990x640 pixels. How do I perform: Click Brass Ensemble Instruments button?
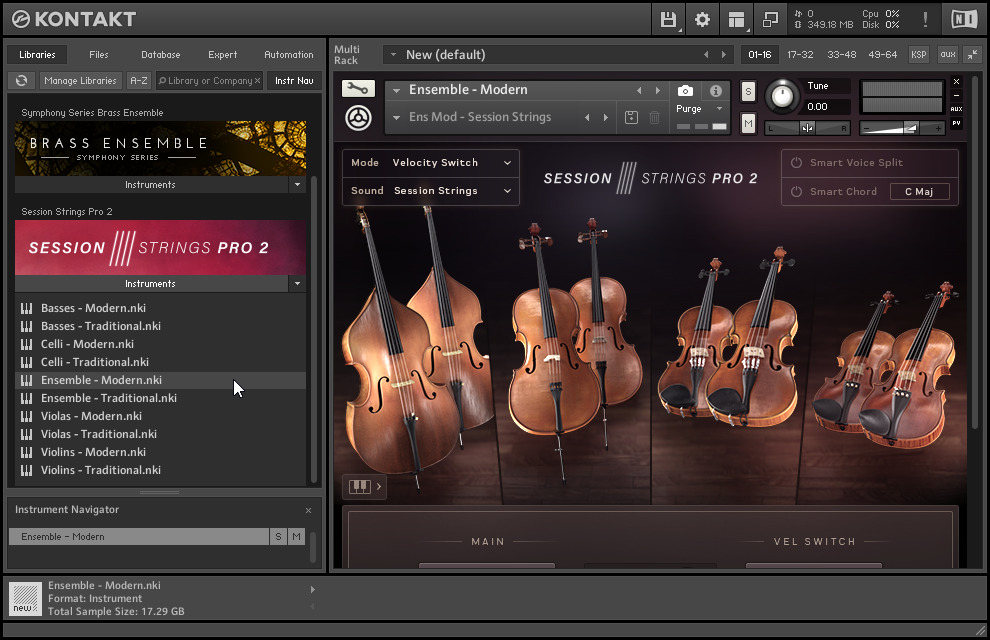(152, 185)
